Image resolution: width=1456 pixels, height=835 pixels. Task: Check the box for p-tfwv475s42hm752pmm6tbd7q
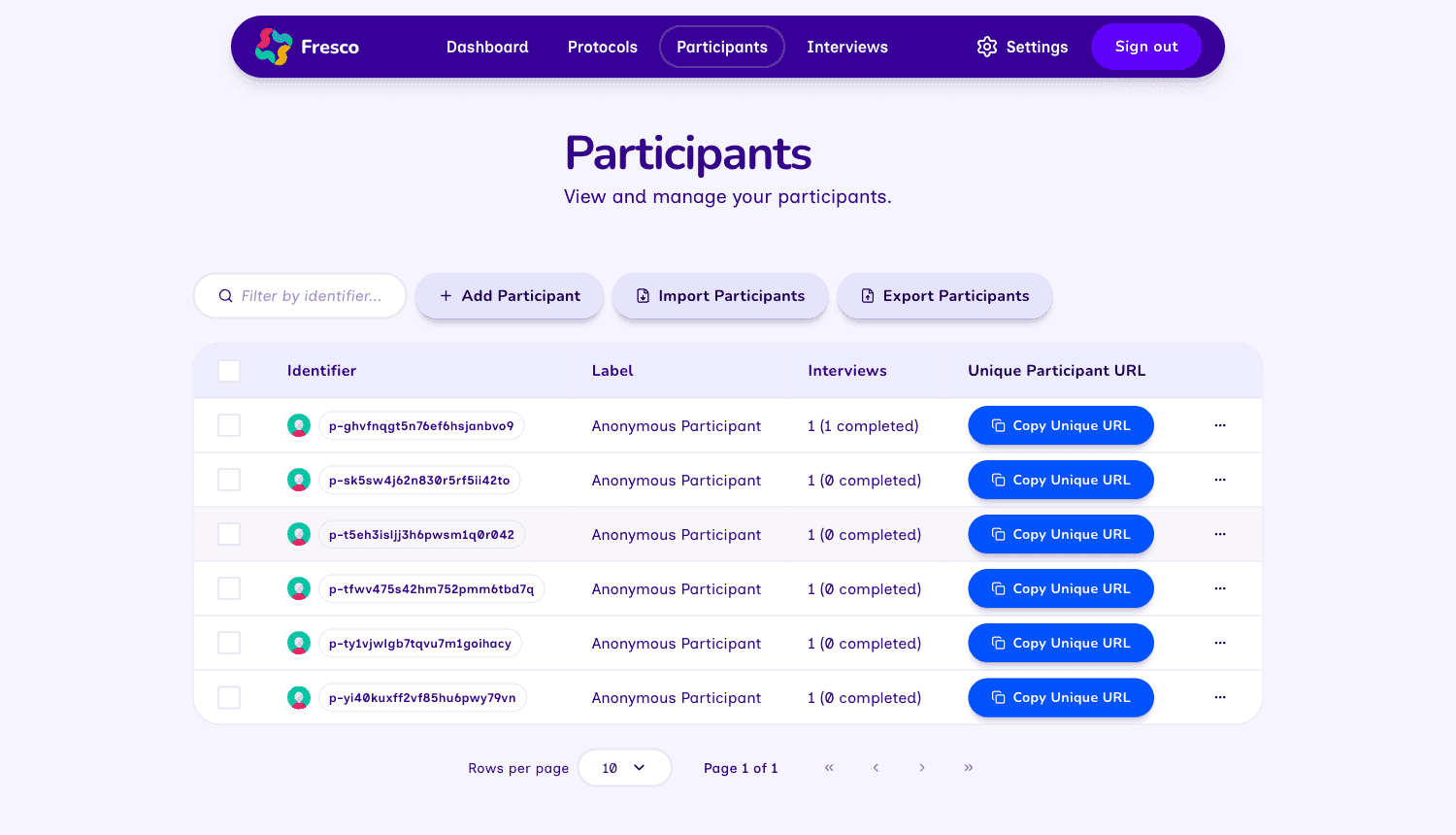click(x=229, y=588)
